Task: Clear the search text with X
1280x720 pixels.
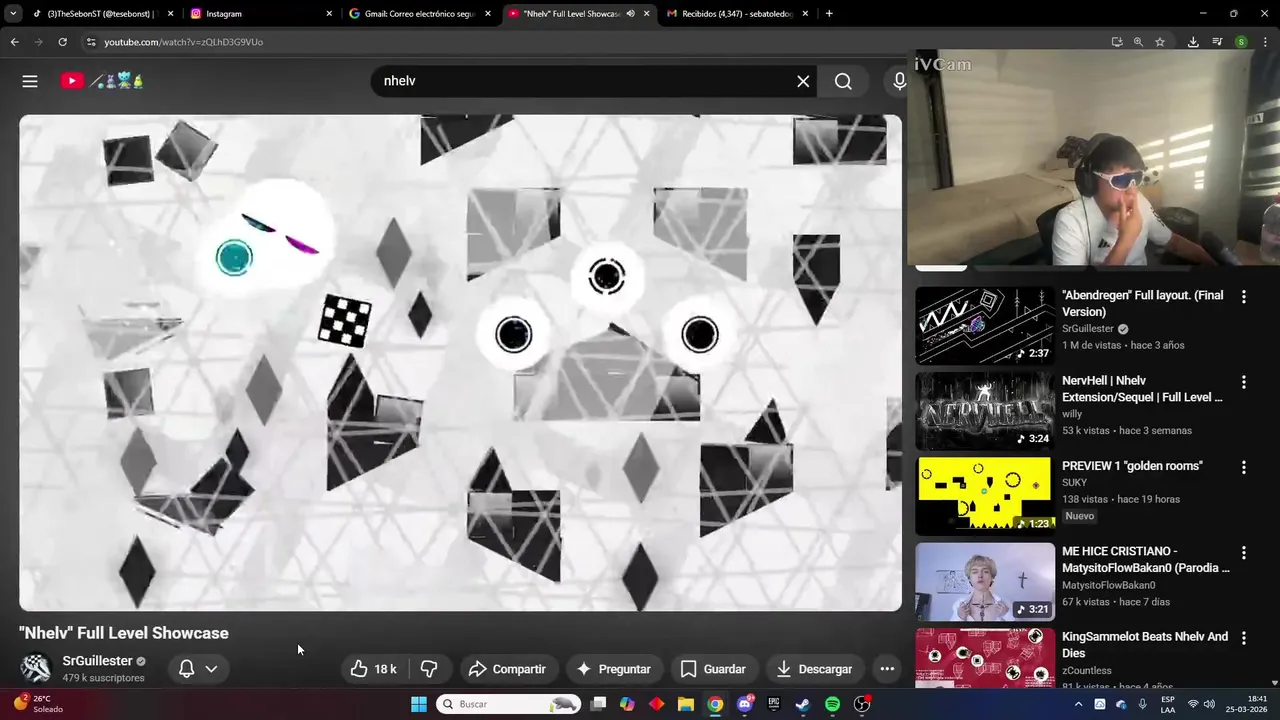Action: pos(803,81)
